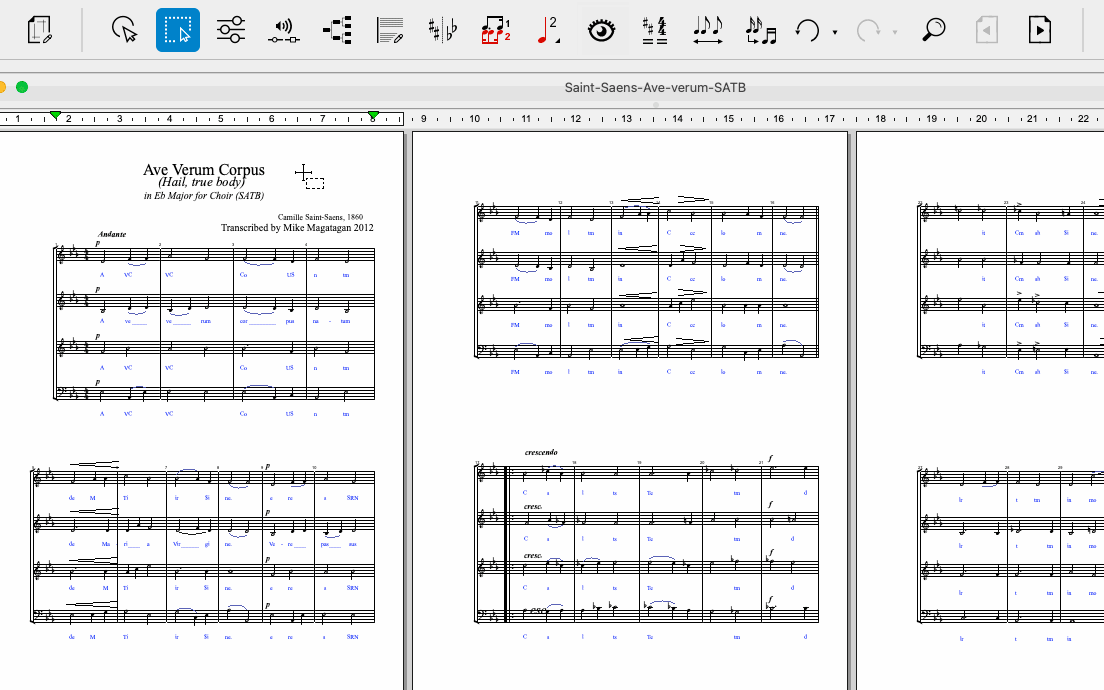The height and width of the screenshot is (690, 1104).
Task: Select the lasso pointer selection tool
Action: [125, 30]
